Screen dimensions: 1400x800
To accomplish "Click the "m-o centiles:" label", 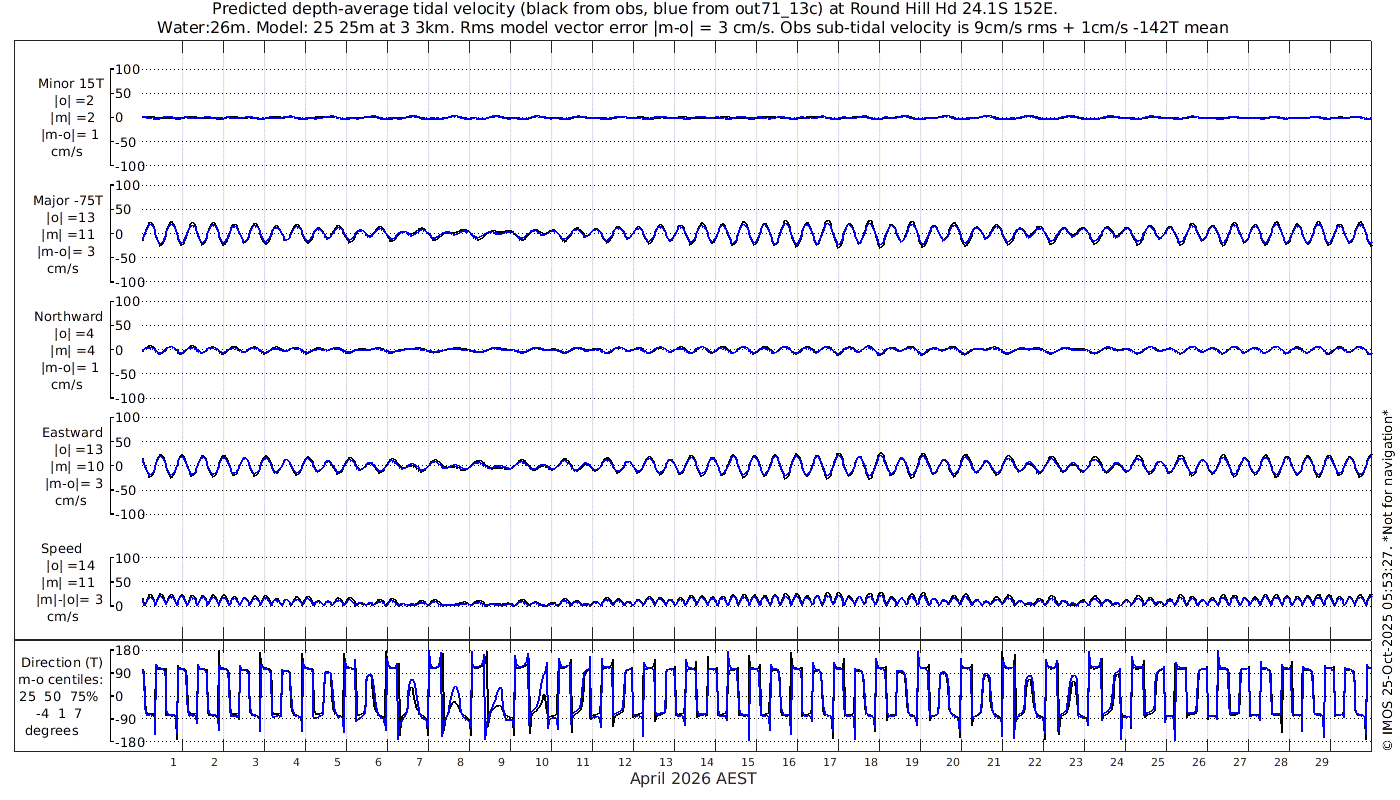I will (x=62, y=680).
